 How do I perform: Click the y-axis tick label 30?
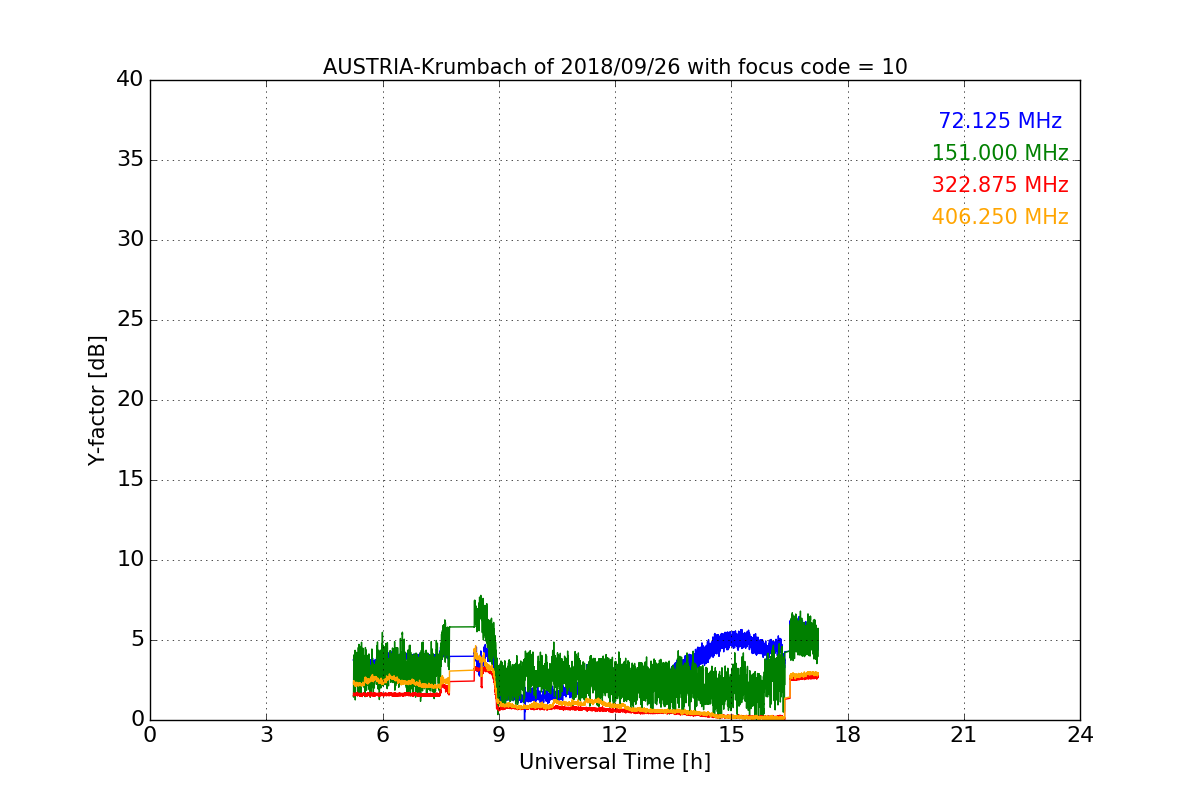[130, 240]
